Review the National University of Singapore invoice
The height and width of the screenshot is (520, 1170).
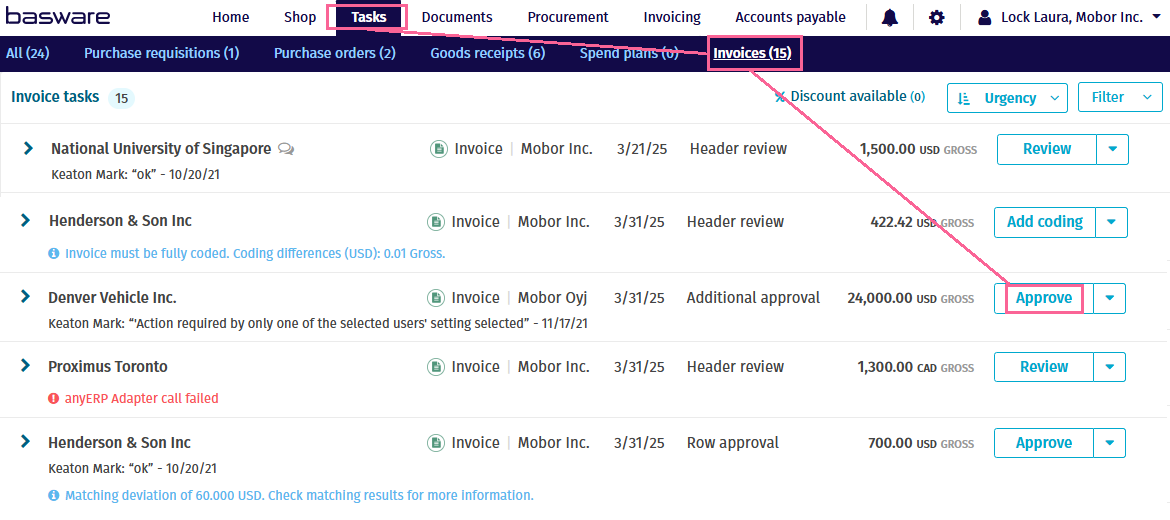click(x=1047, y=149)
